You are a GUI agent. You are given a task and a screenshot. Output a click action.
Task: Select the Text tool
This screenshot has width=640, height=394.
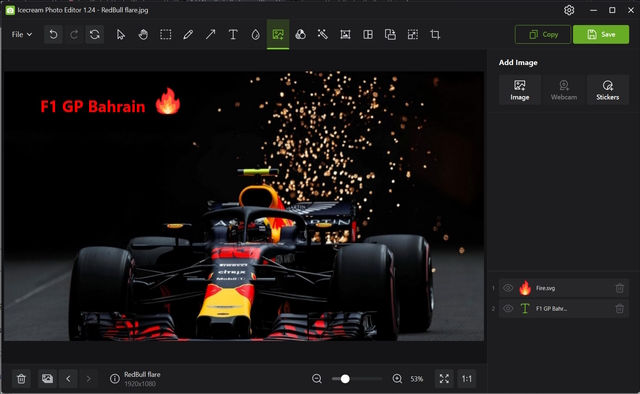(x=233, y=35)
